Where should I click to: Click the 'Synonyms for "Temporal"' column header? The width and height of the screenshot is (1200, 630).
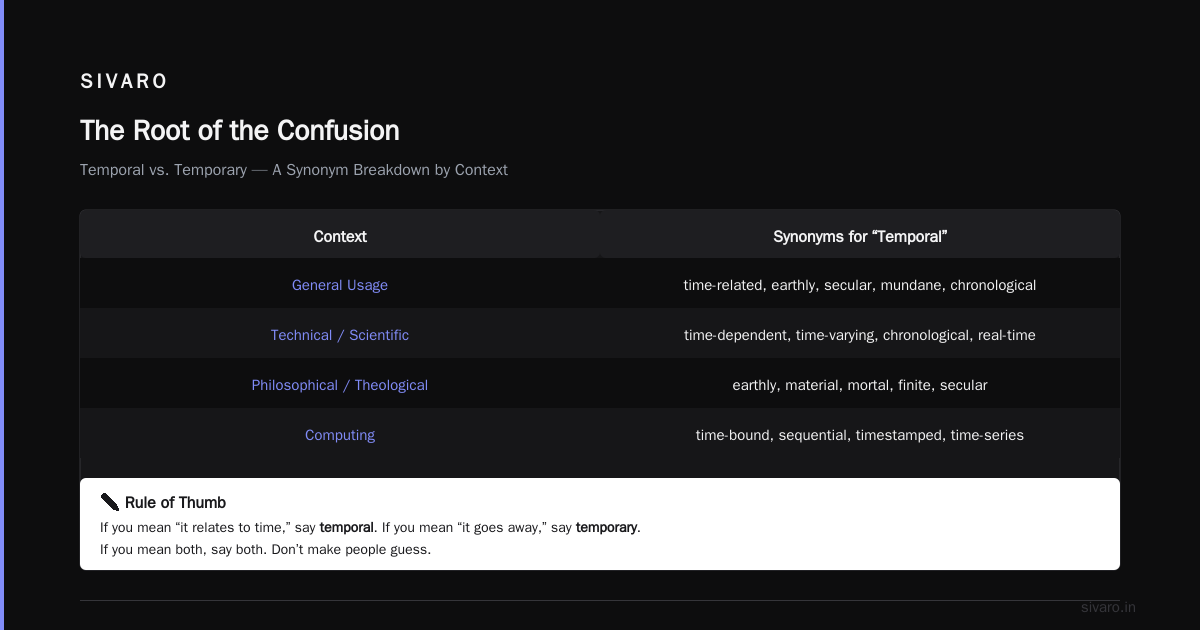tap(860, 237)
